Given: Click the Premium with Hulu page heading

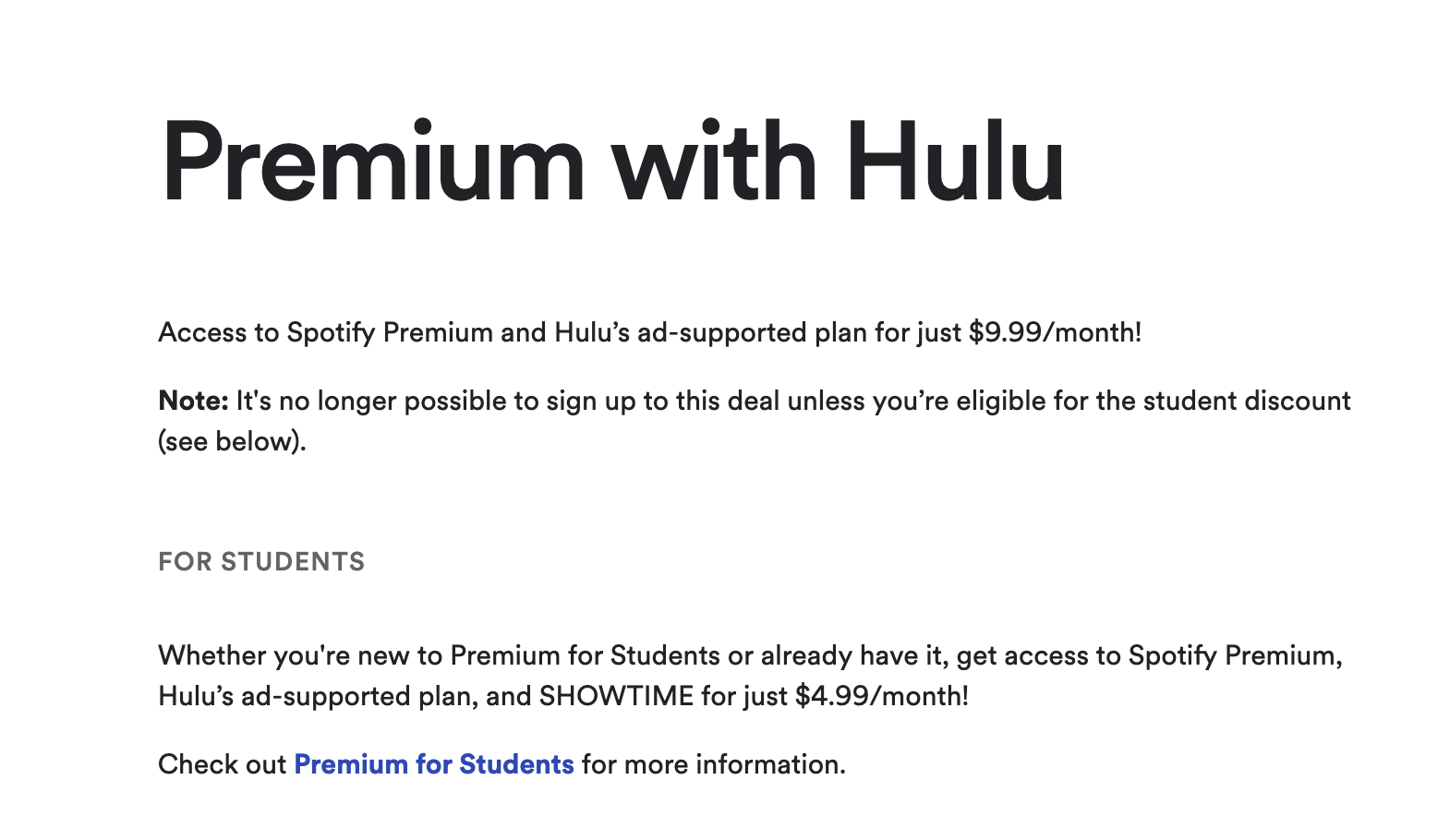Looking at the screenshot, I should tap(613, 162).
